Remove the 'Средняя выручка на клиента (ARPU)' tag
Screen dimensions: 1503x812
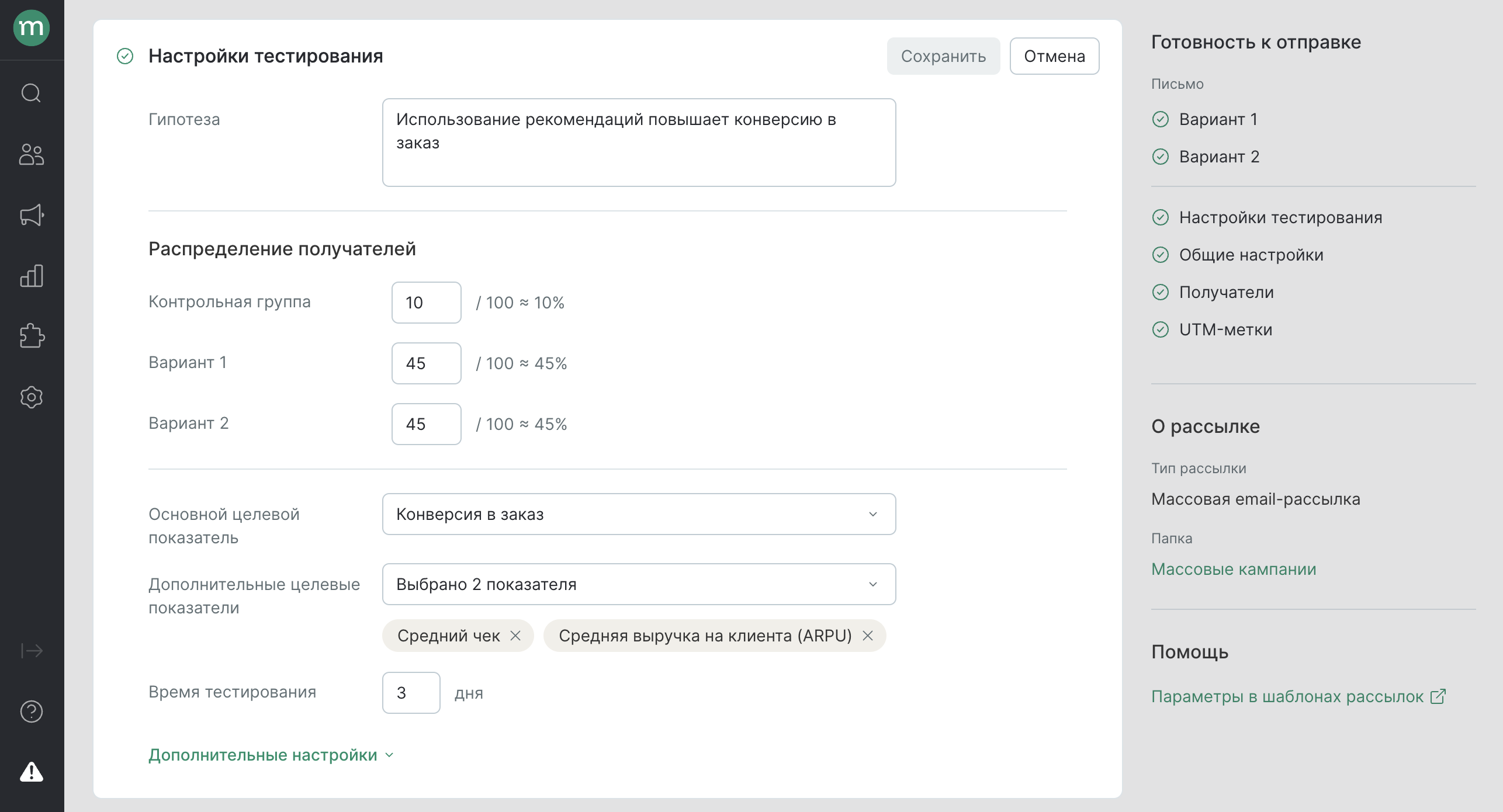(868, 636)
